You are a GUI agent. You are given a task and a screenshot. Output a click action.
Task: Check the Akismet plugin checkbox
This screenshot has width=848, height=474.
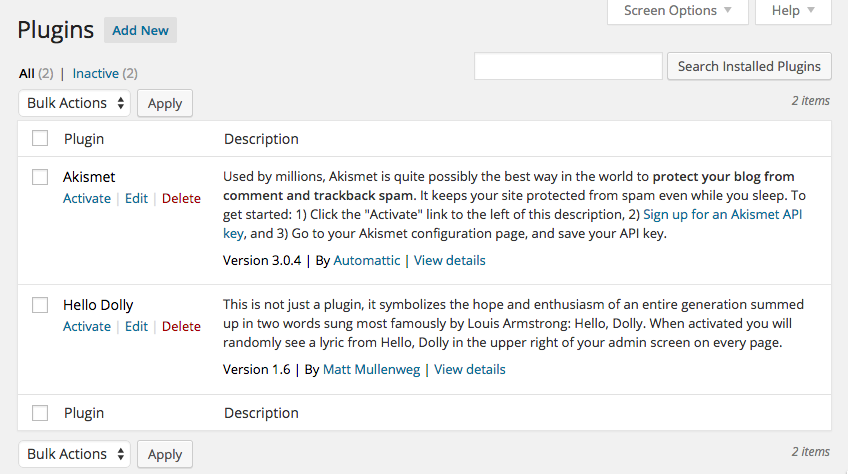(40, 177)
